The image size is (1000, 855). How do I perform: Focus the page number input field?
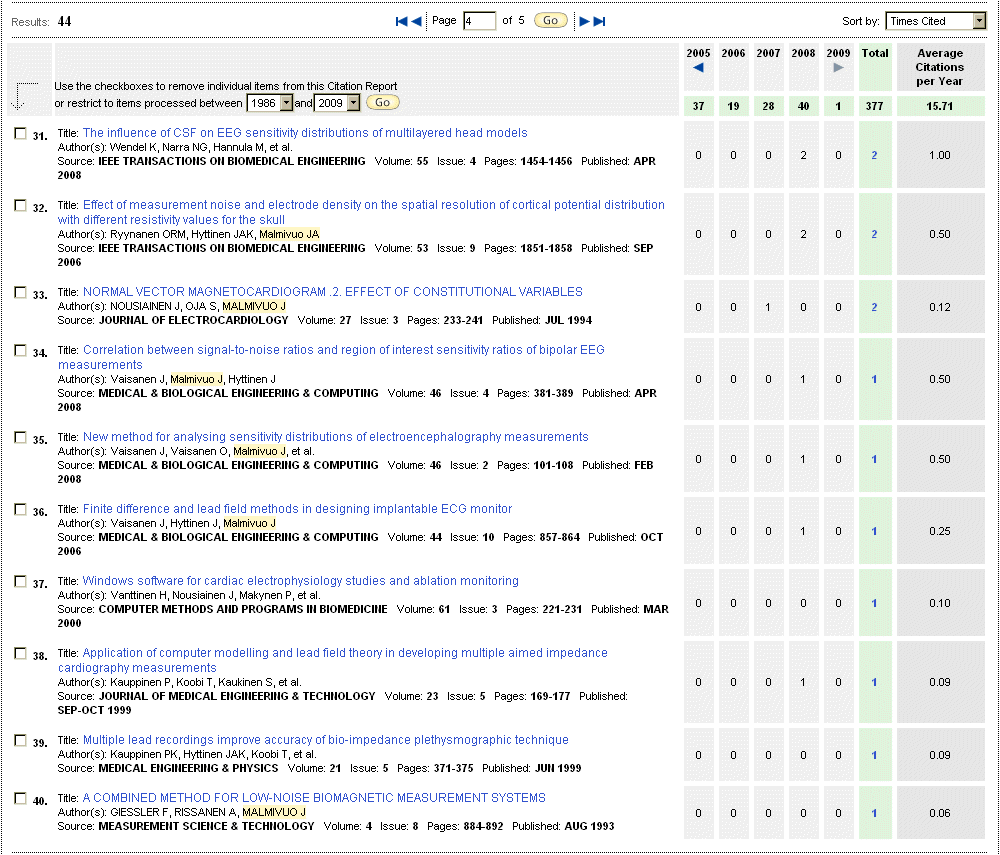pyautogui.click(x=479, y=21)
